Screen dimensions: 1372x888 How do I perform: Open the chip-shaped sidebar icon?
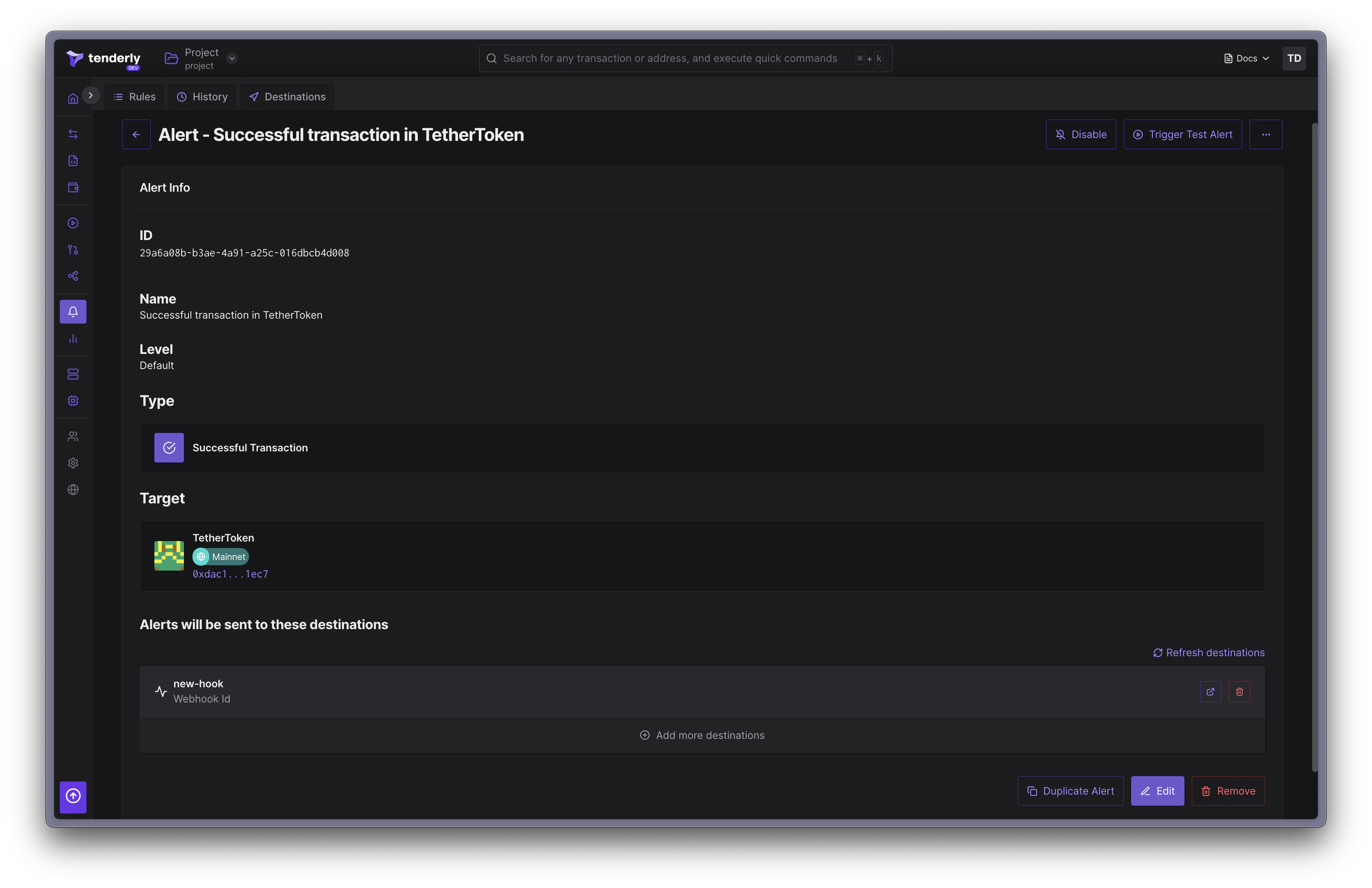point(73,401)
